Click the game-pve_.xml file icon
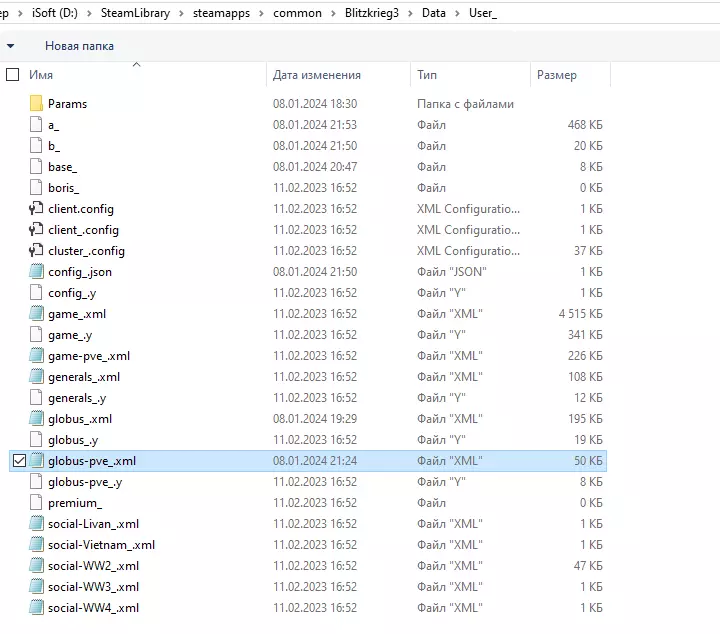Viewport: 720px width, 634px height. [x=36, y=355]
